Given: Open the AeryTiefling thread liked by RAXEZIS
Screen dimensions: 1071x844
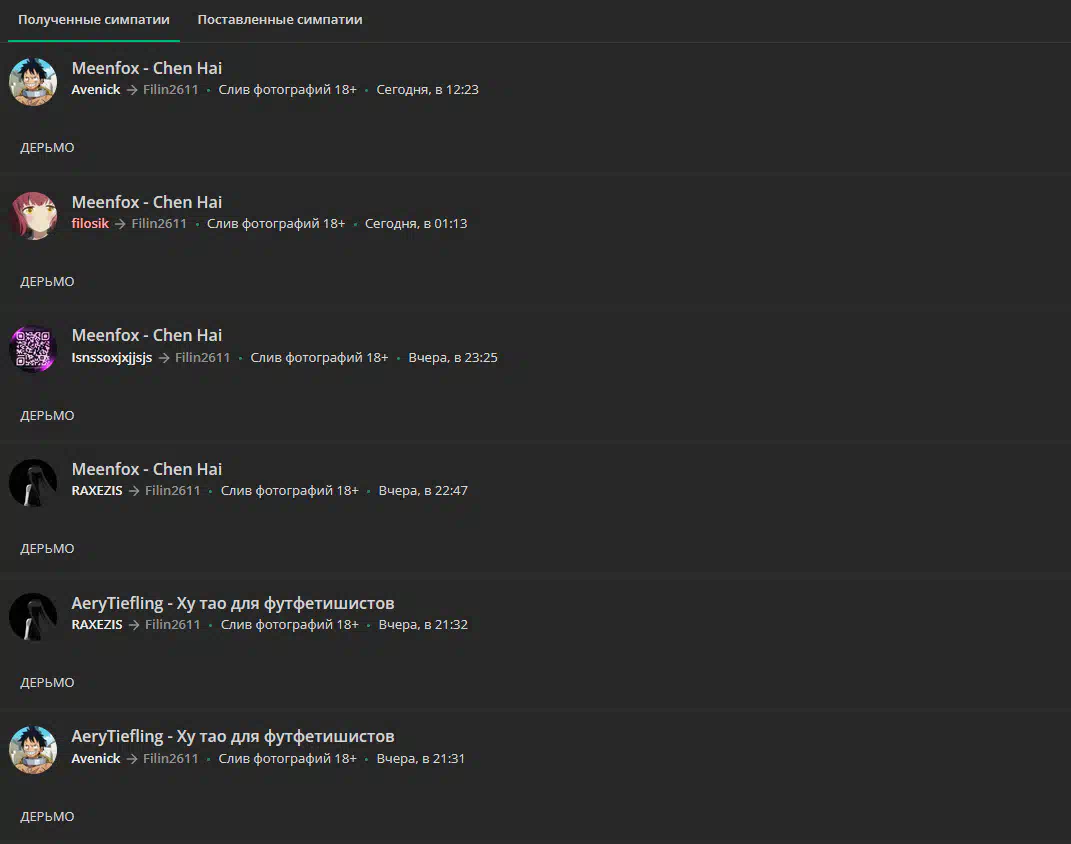Looking at the screenshot, I should click(x=233, y=603).
